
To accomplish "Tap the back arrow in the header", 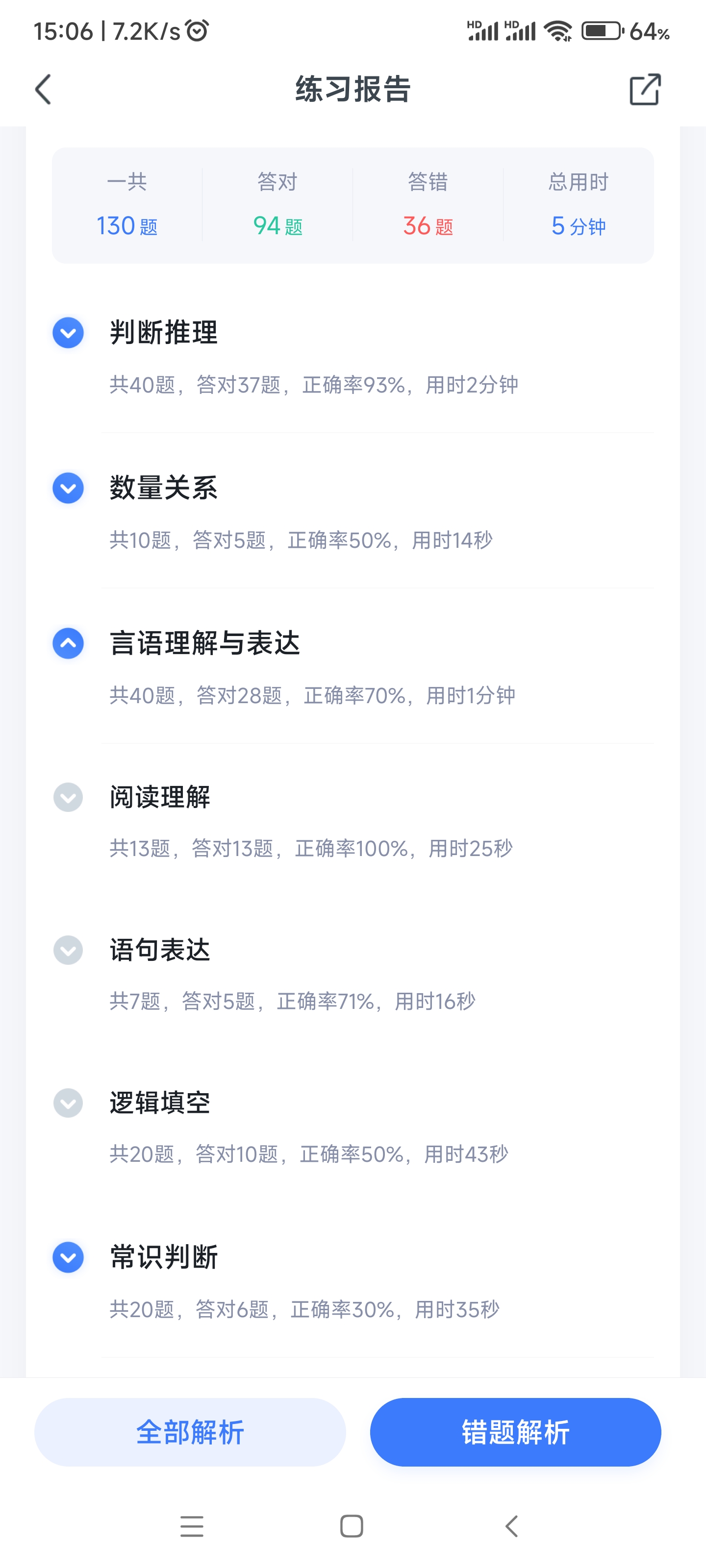I will (x=43, y=90).
